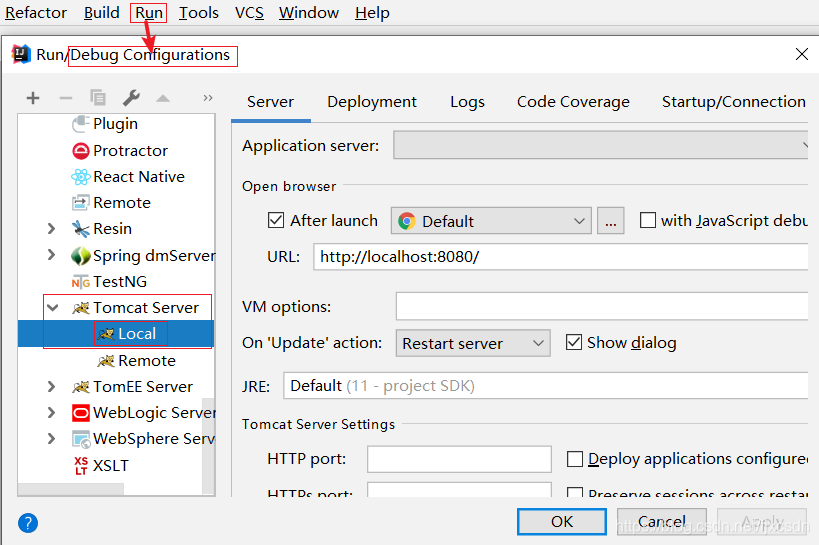The width and height of the screenshot is (819, 545).
Task: Select the WebSphere Server icon
Action: click(81, 439)
